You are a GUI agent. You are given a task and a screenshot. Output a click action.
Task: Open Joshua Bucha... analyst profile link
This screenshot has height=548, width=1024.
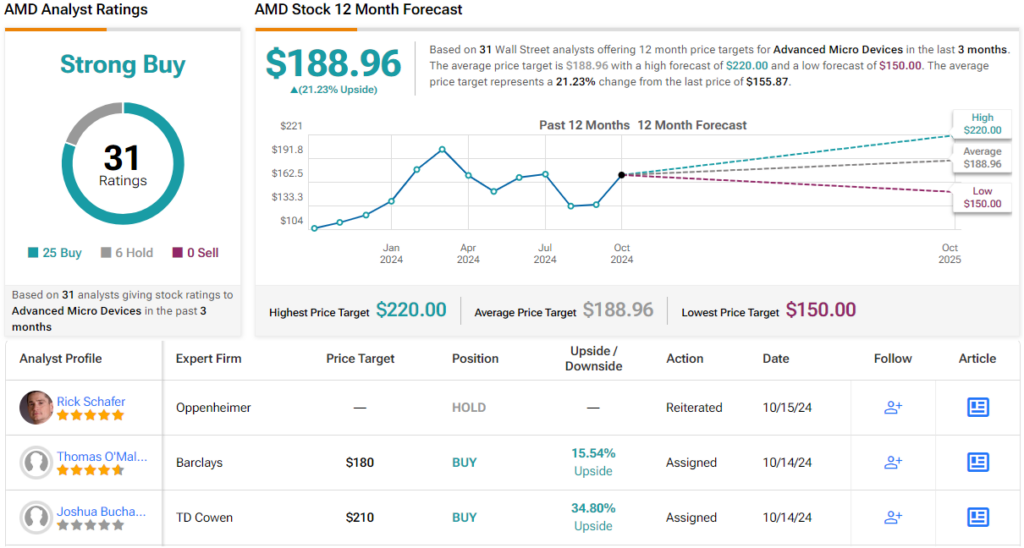click(101, 511)
